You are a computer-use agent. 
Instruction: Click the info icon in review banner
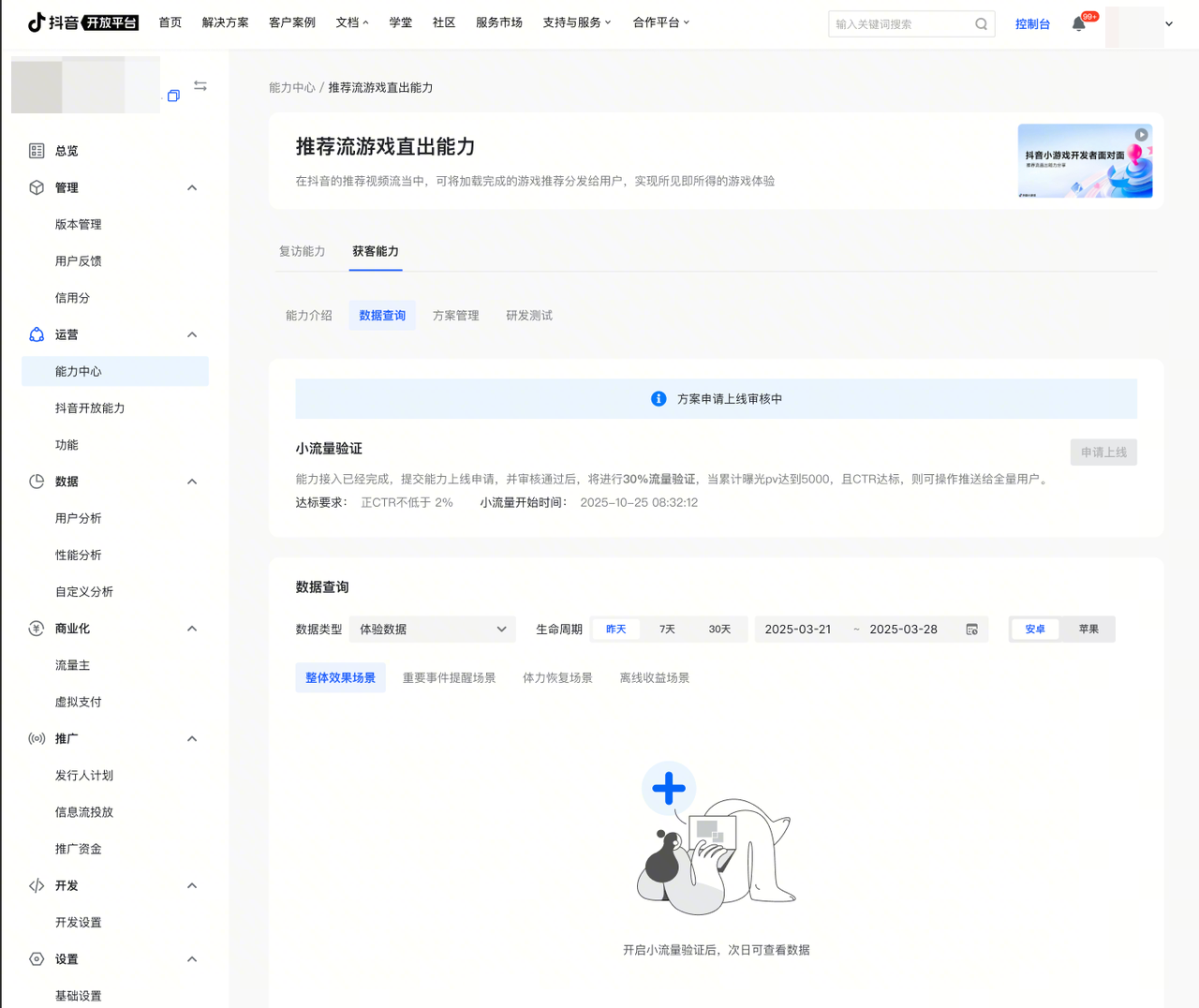pos(659,399)
